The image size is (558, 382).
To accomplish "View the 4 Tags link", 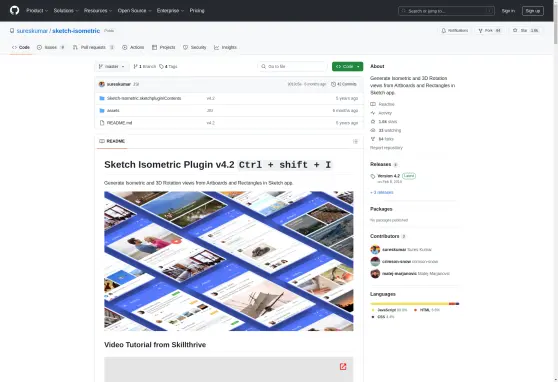I will pyautogui.click(x=168, y=67).
